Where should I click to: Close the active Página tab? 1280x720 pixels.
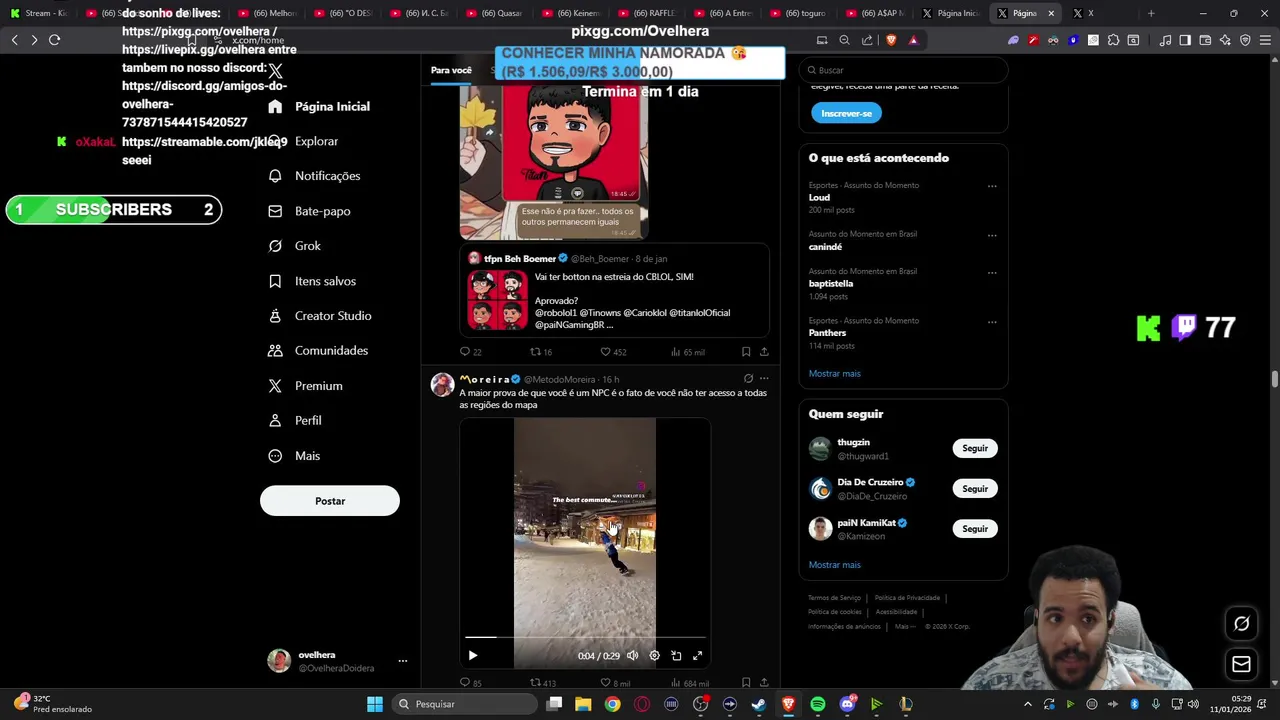1051,13
